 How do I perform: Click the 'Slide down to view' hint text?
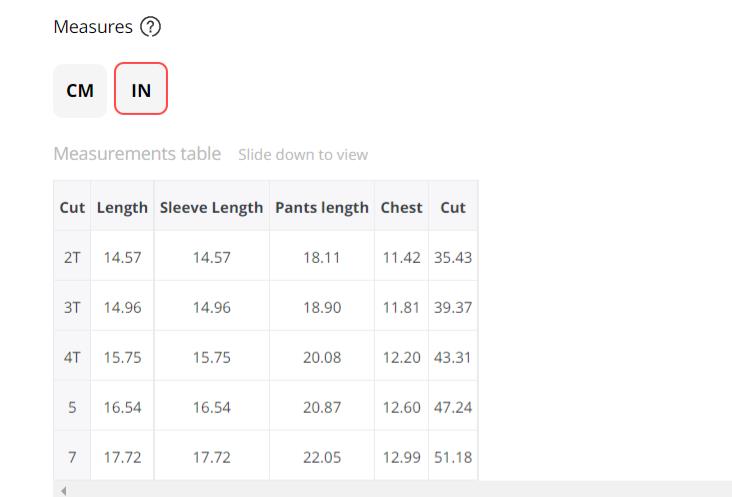coord(303,155)
